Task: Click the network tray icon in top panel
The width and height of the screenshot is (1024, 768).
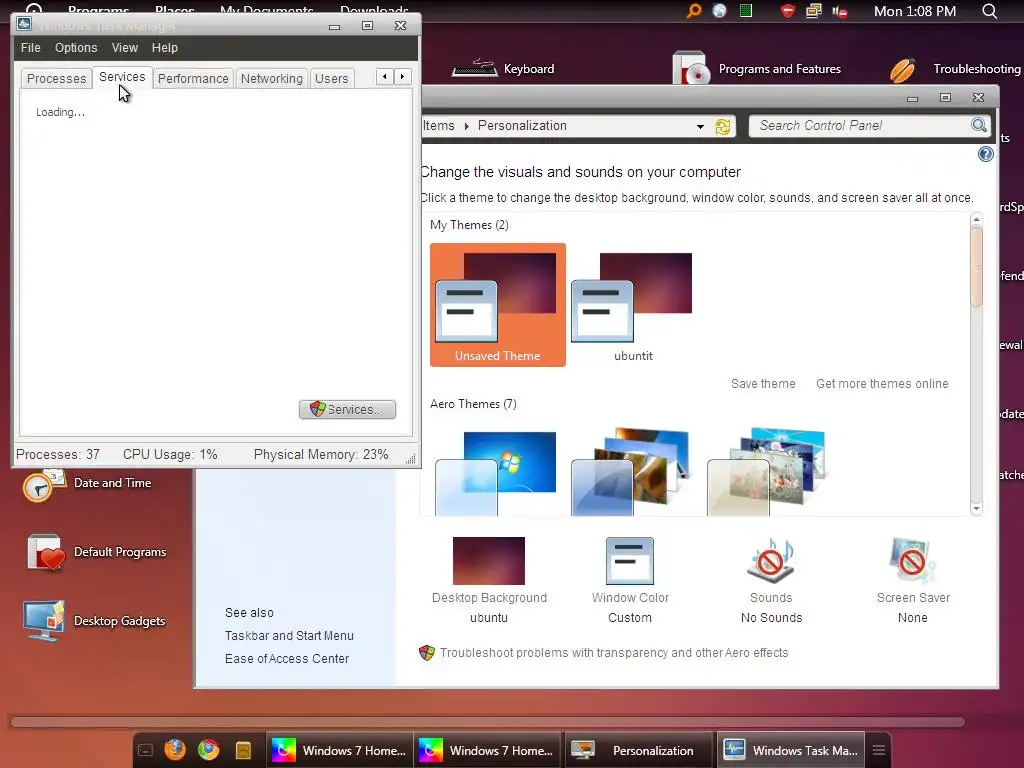Action: tap(814, 10)
